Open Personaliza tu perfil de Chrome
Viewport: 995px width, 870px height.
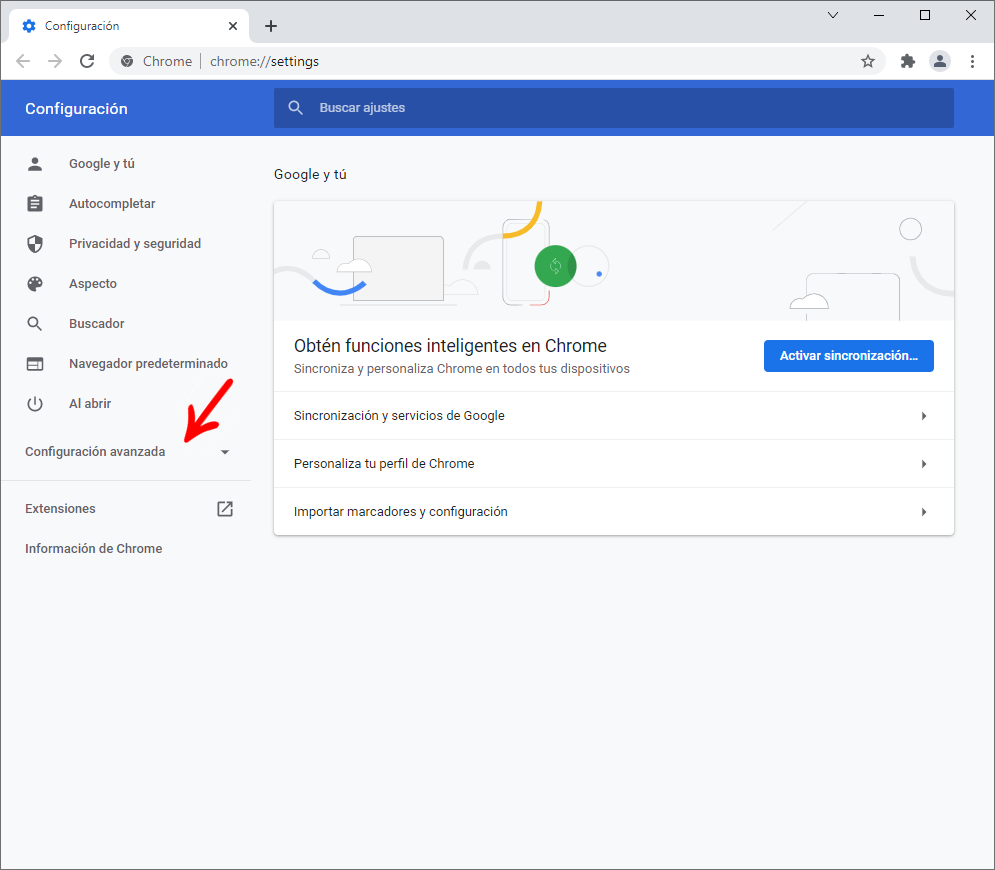614,464
